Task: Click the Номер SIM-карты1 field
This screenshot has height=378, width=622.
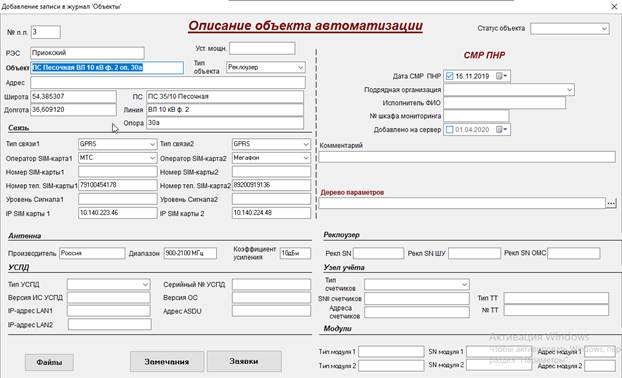Action: click(117, 172)
